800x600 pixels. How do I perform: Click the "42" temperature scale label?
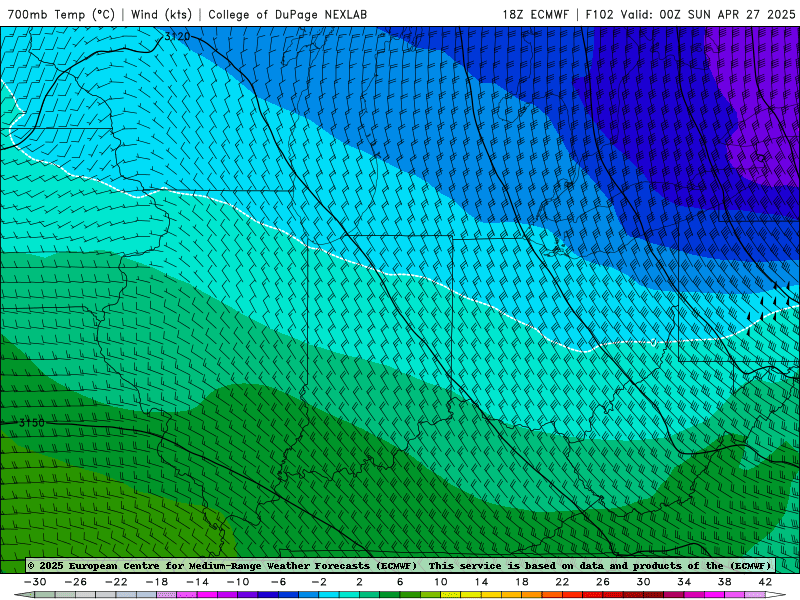[x=765, y=582]
